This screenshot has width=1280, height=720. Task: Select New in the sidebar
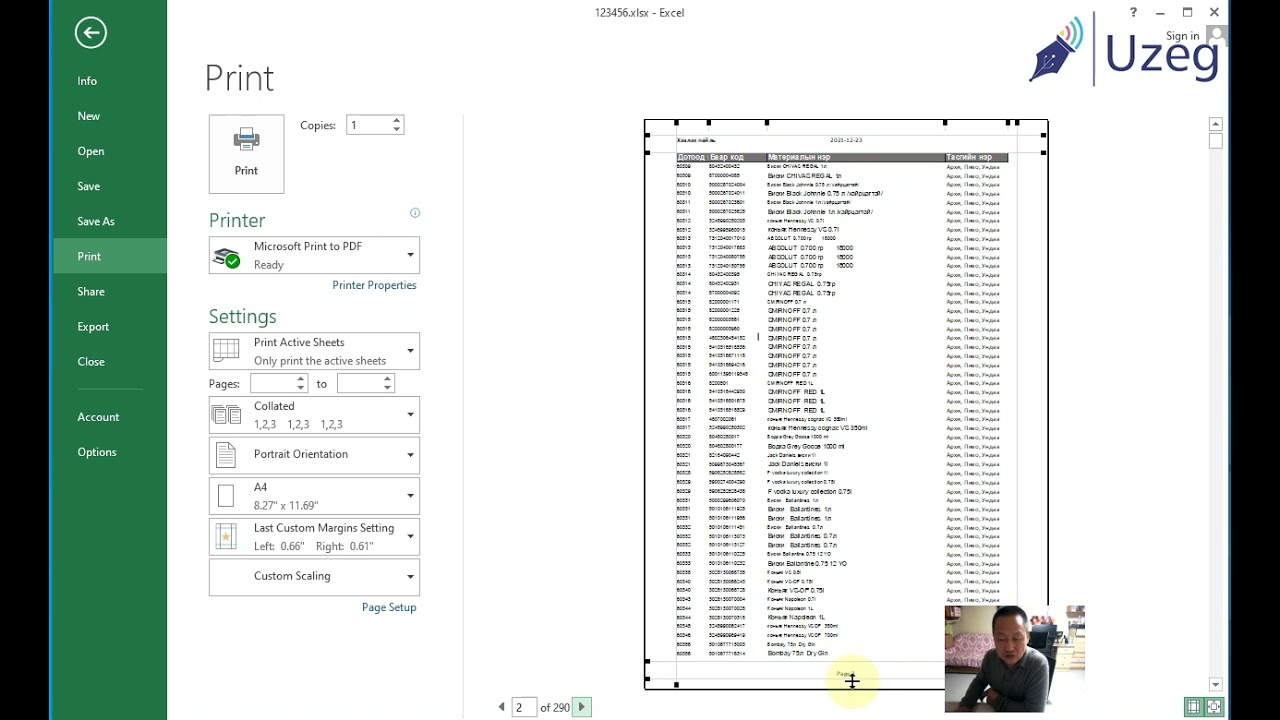coord(89,116)
